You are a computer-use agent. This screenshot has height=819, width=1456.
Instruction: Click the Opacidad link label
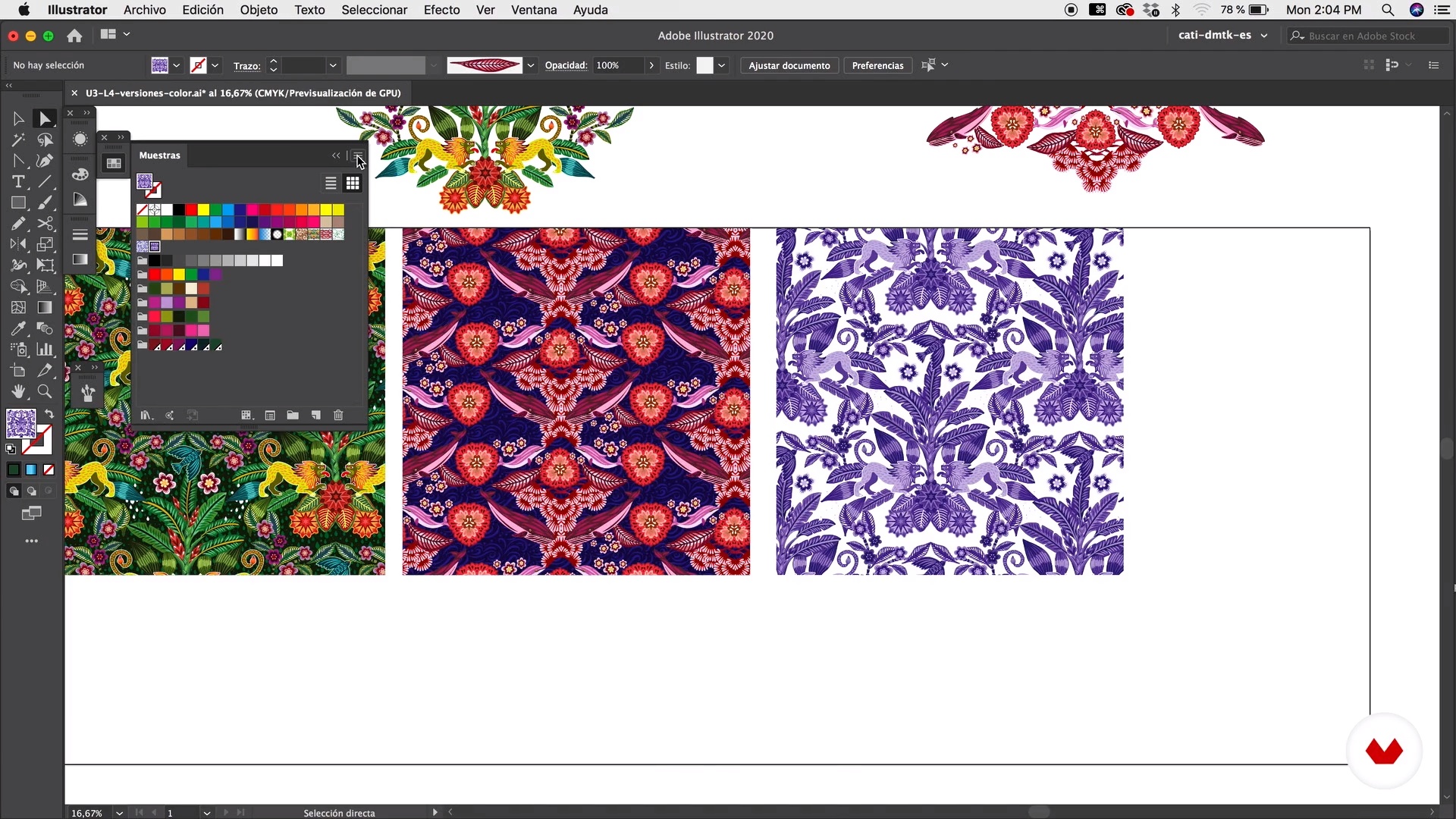tap(566, 65)
